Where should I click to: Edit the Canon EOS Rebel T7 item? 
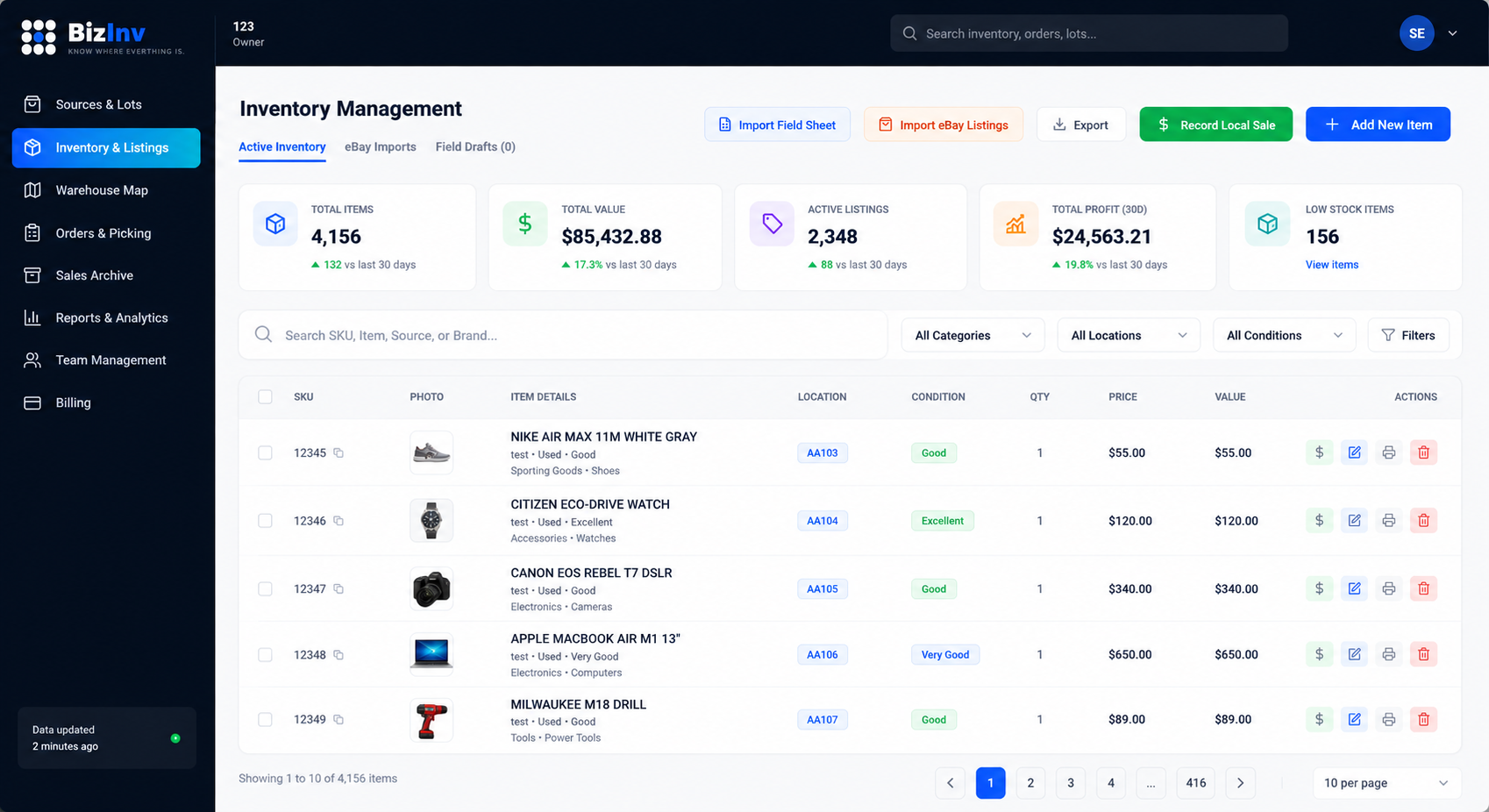(x=1354, y=588)
